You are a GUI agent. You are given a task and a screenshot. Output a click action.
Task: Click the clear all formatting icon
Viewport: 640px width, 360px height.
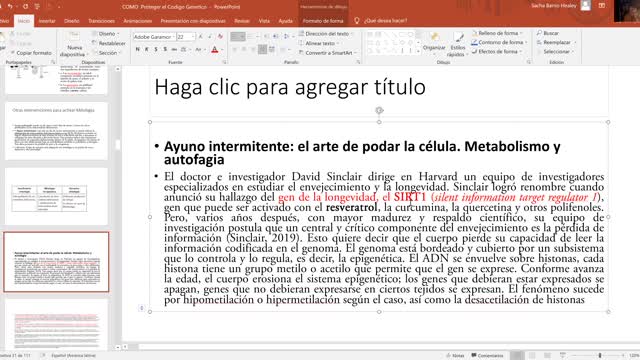(x=220, y=37)
